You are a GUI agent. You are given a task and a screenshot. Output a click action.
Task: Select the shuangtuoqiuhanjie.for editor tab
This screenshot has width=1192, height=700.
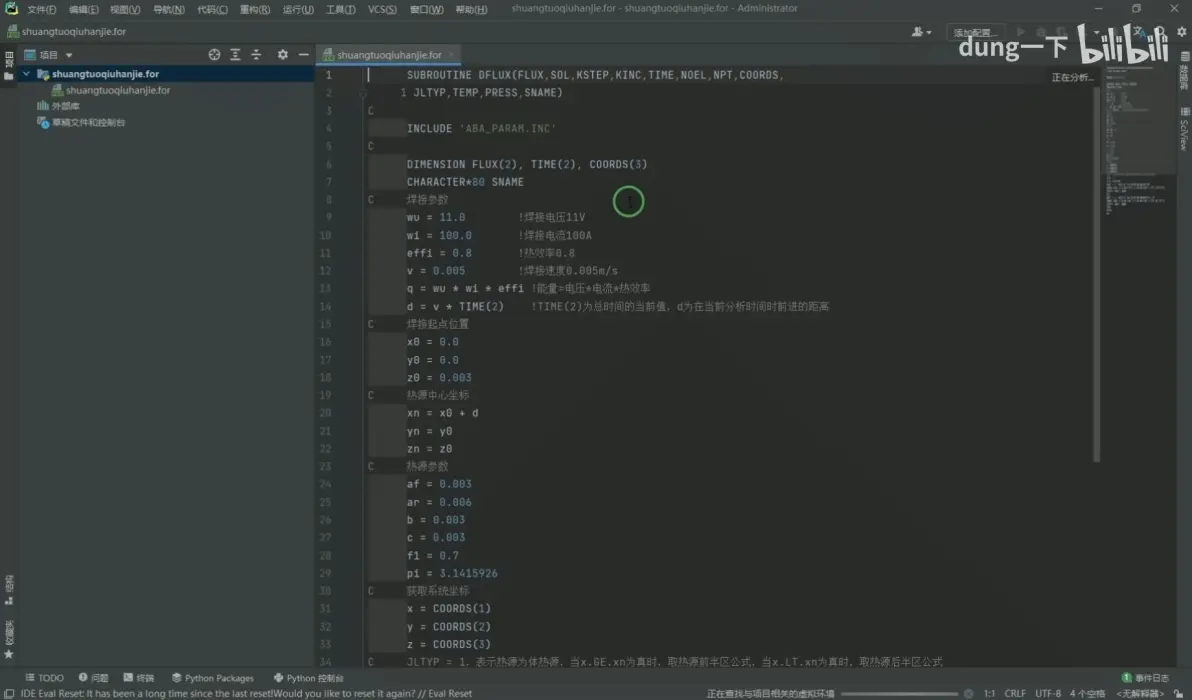pyautogui.click(x=388, y=55)
